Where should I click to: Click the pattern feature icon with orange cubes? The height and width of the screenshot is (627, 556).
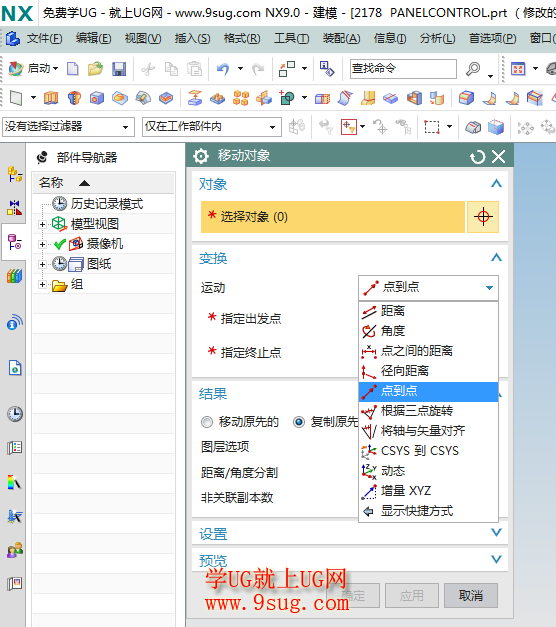tap(241, 98)
